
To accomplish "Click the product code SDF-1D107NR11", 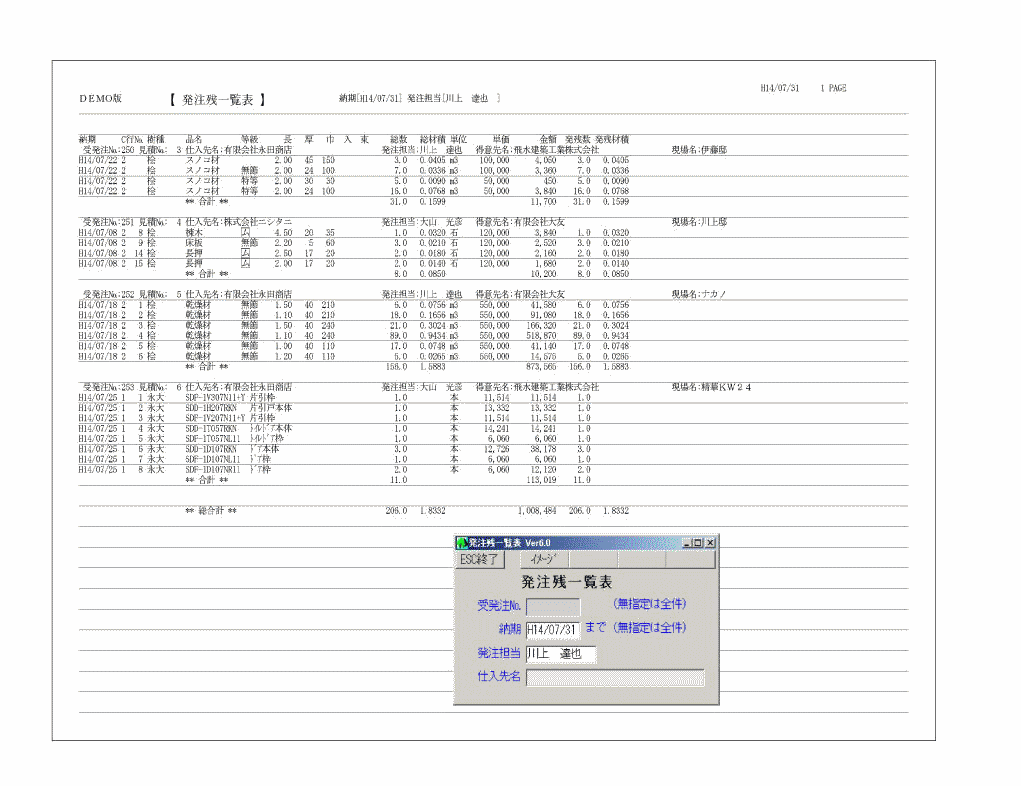I will click(213, 470).
